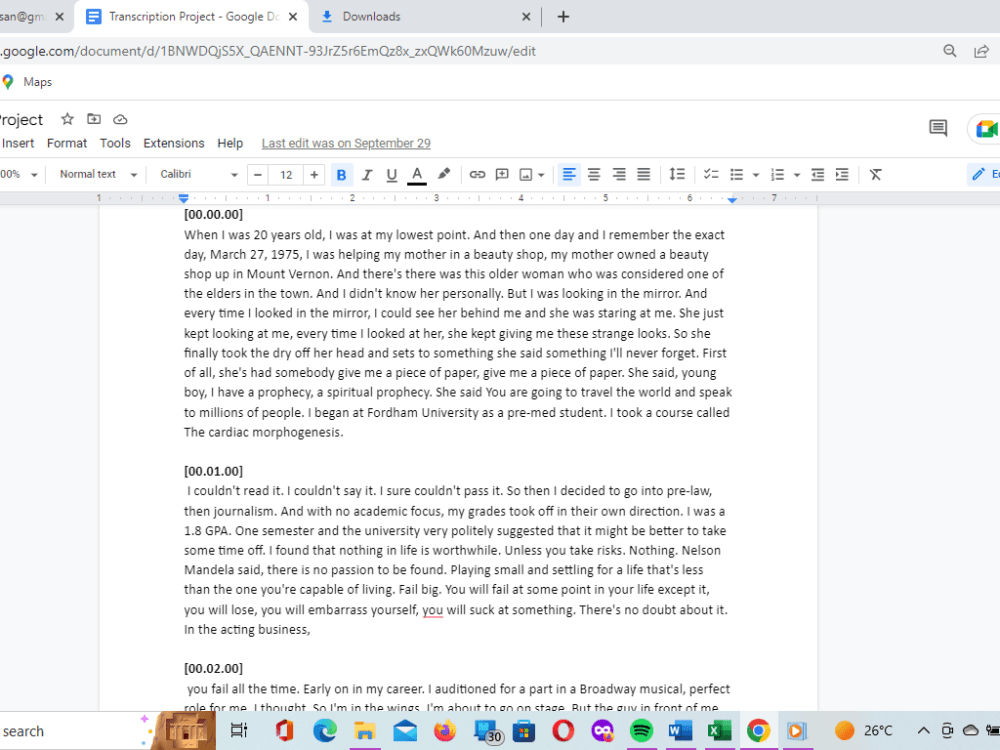
Task: Click the right indent ruler marker
Action: tap(732, 200)
